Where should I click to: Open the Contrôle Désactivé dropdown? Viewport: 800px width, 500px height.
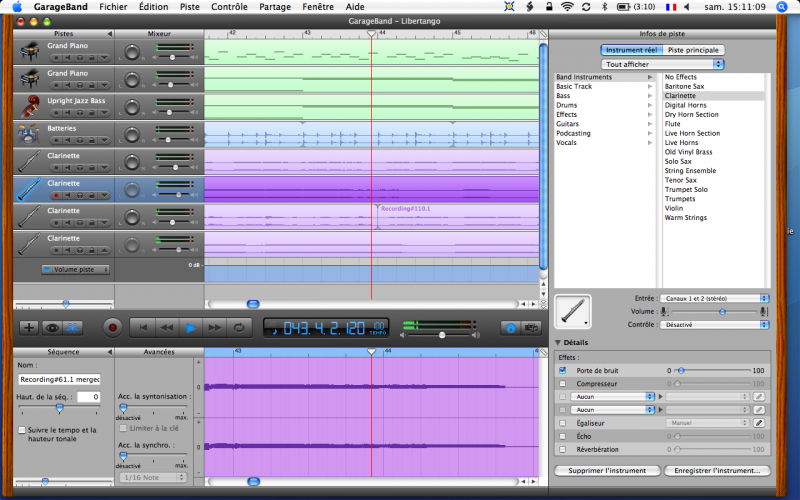click(x=714, y=324)
